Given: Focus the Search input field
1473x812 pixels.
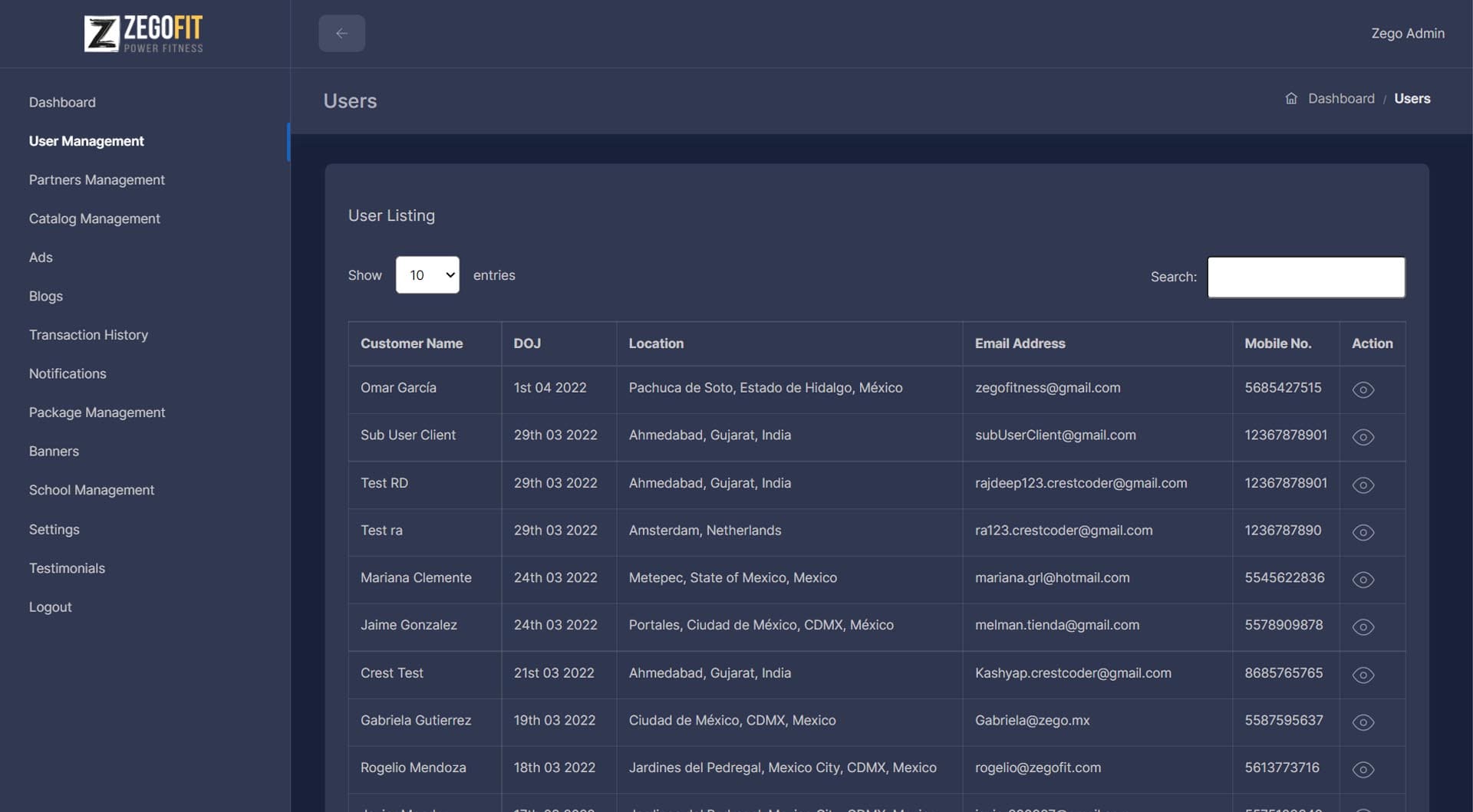Looking at the screenshot, I should coord(1306,277).
